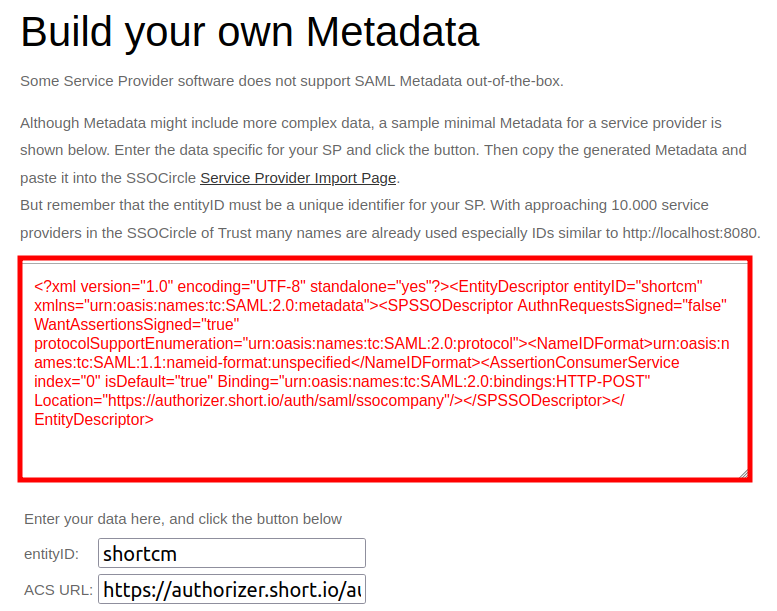This screenshot has height=611, width=777.
Task: Click the "ACS URL:" field label
Action: point(59,590)
